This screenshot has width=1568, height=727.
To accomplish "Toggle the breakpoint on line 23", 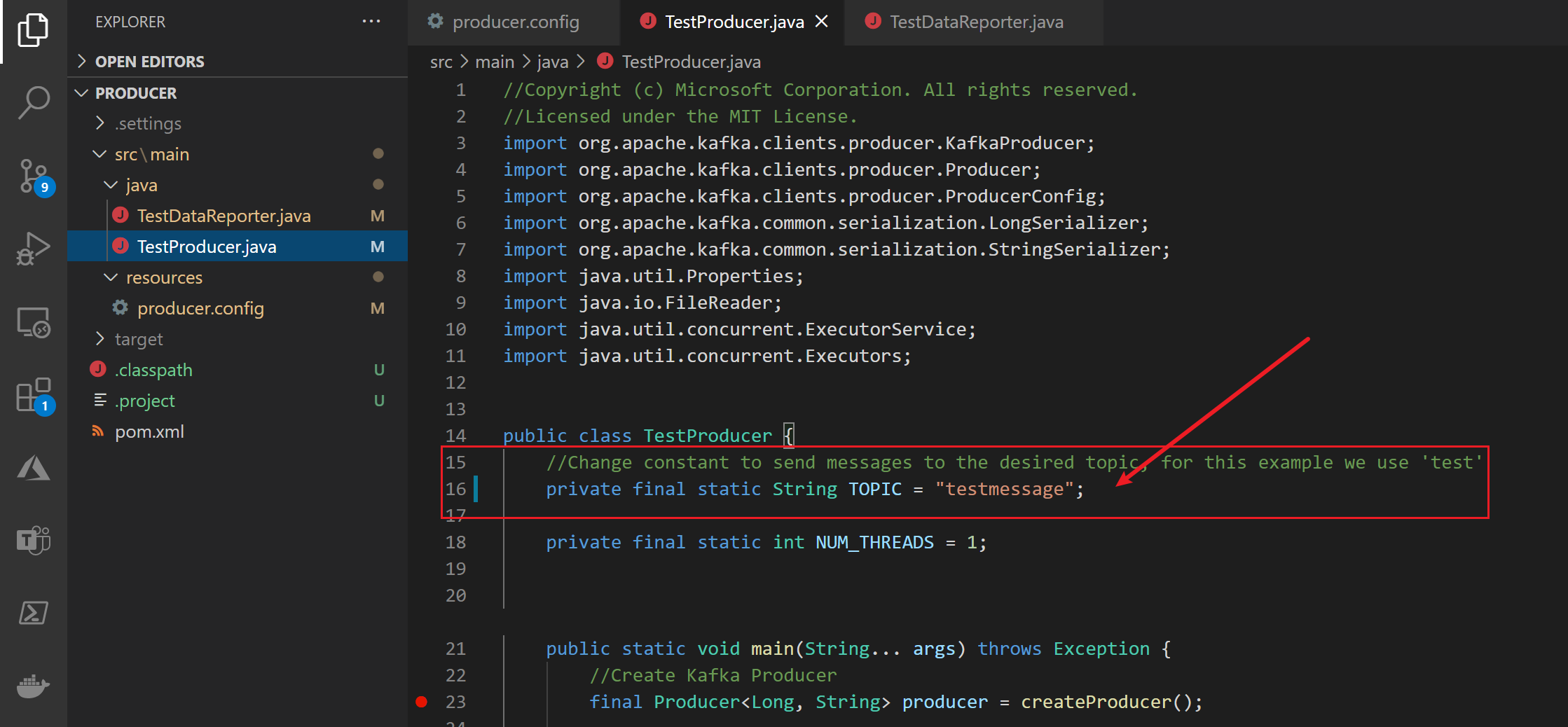I will coord(422,702).
